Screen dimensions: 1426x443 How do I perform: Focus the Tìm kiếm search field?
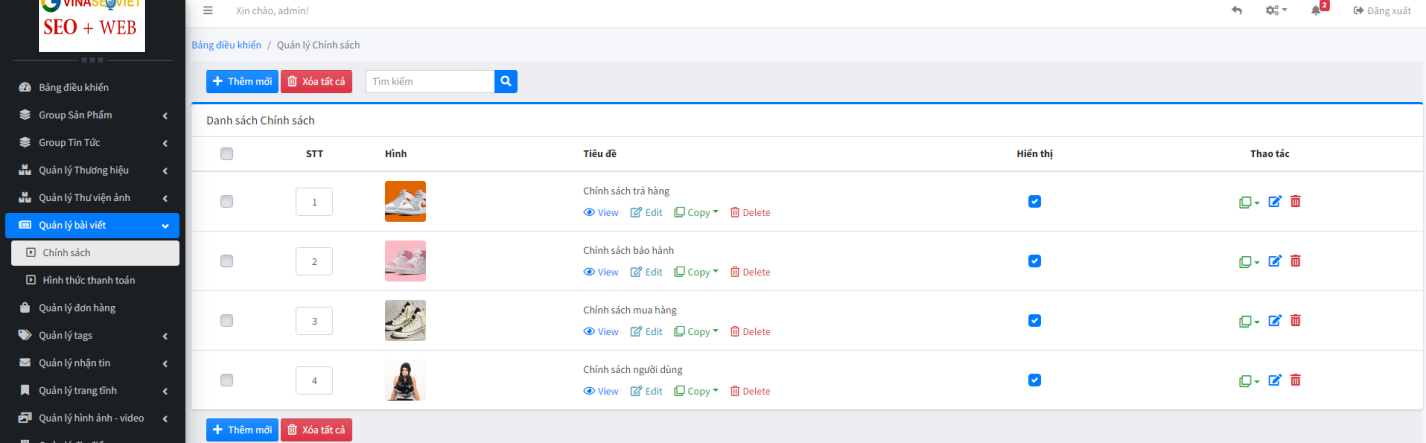(430, 81)
